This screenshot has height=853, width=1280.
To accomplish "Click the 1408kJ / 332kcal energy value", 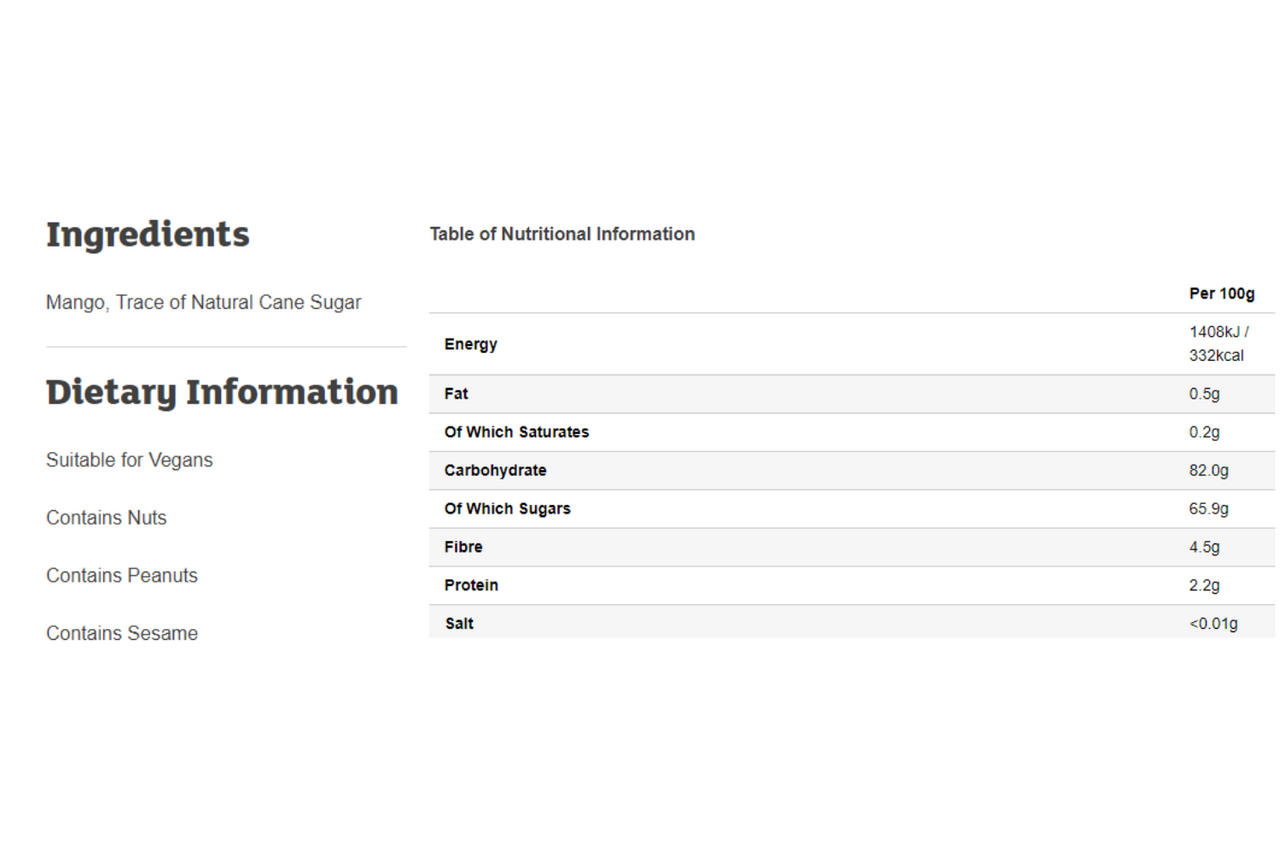I will click(1218, 344).
